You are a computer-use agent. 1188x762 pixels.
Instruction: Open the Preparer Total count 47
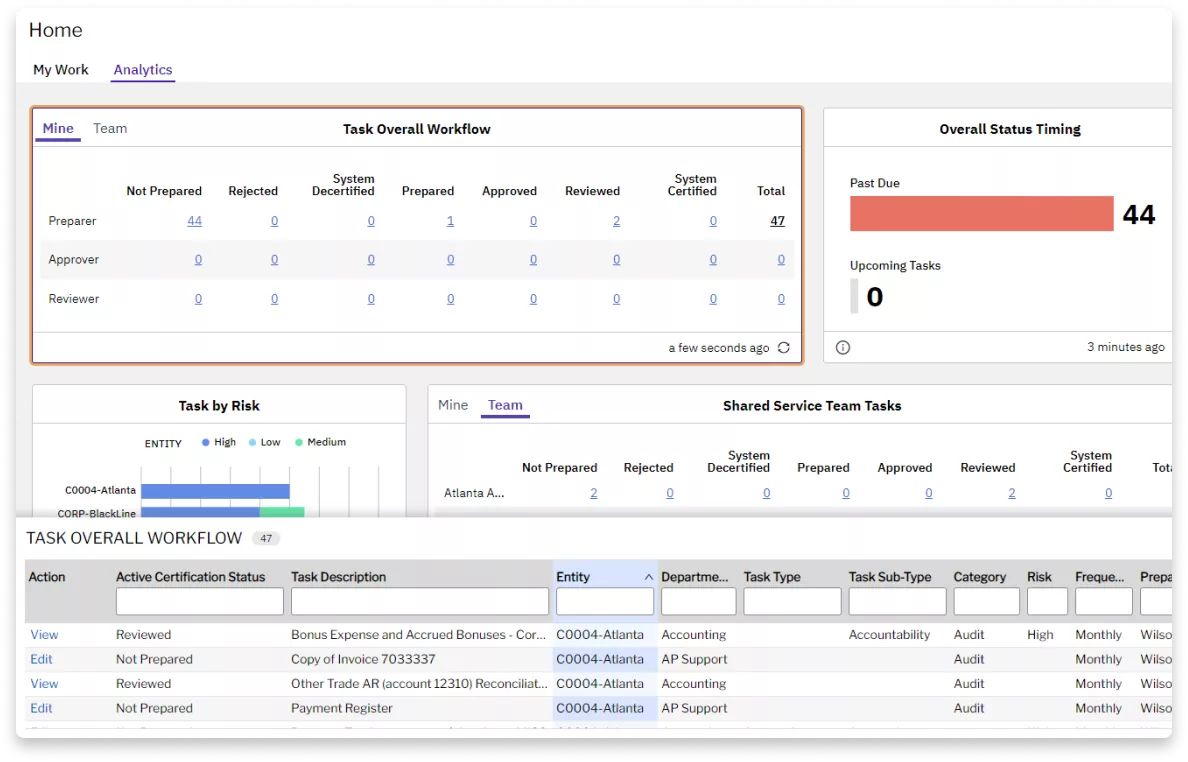pos(777,221)
